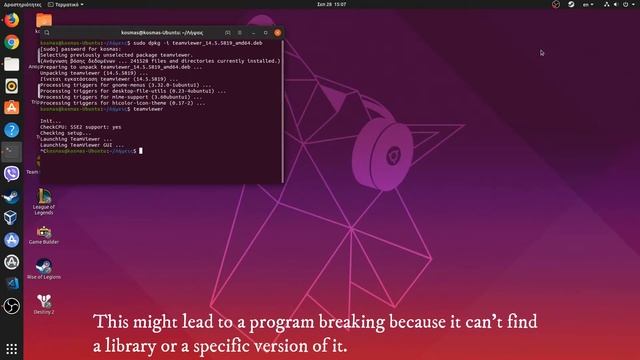This screenshot has height=360, width=640.
Task: Close the terminal with orange button
Action: click(278, 33)
